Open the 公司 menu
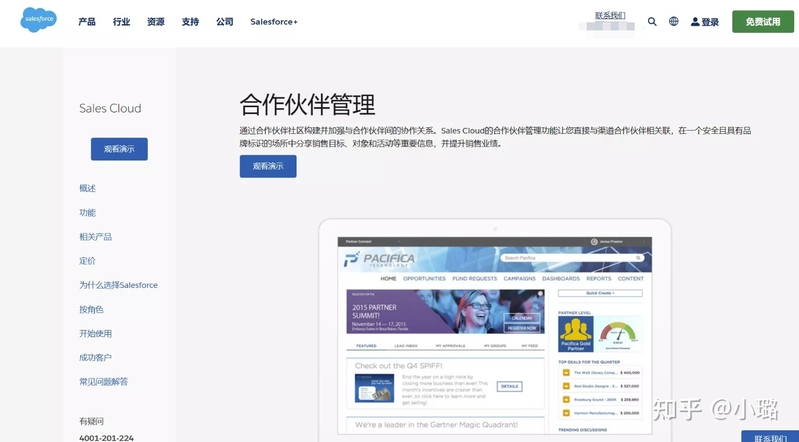 pyautogui.click(x=224, y=22)
